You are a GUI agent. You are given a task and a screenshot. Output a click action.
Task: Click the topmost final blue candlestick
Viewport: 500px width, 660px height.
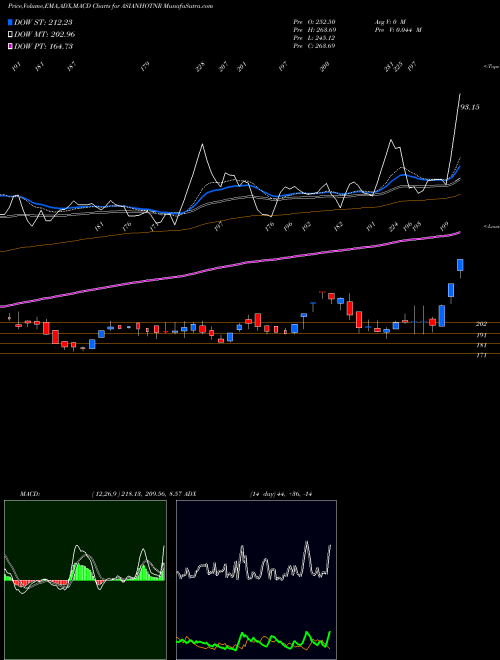pos(460,265)
